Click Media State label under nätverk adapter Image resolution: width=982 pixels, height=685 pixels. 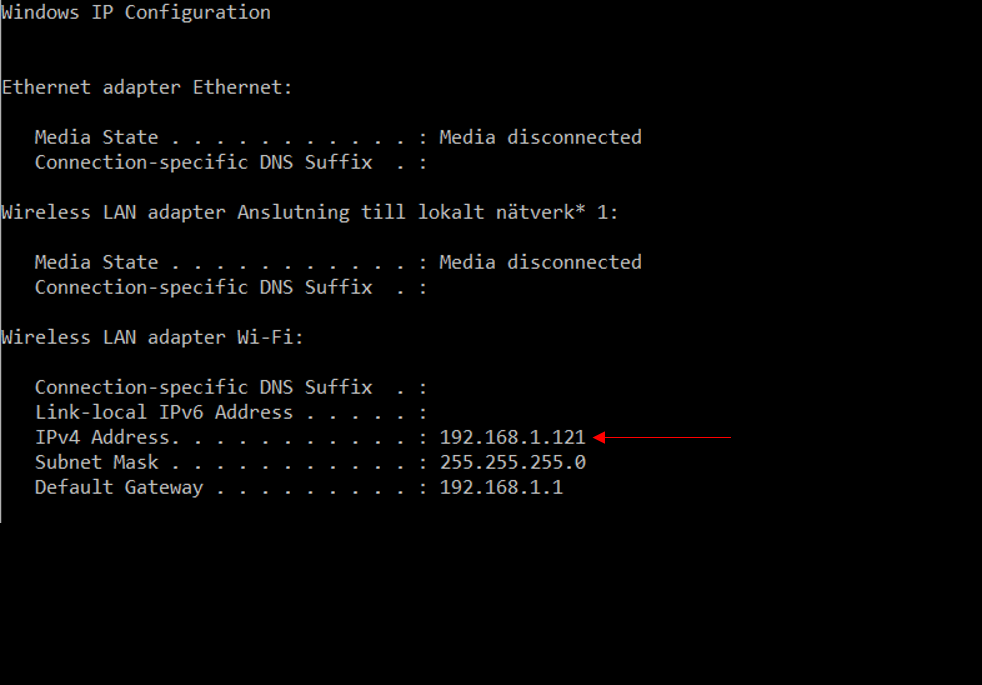coord(96,262)
